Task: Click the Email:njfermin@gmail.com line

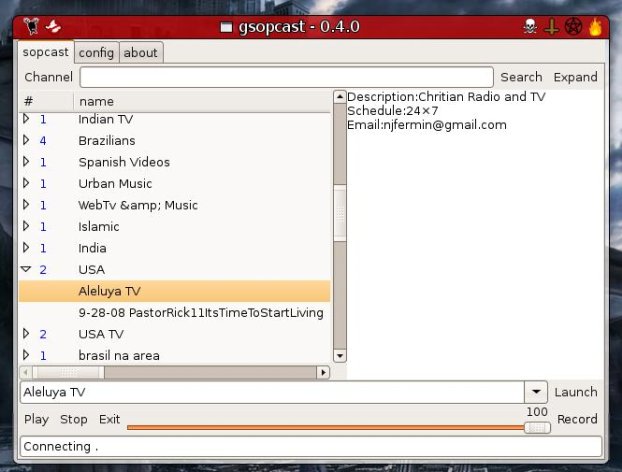Action: (x=427, y=125)
